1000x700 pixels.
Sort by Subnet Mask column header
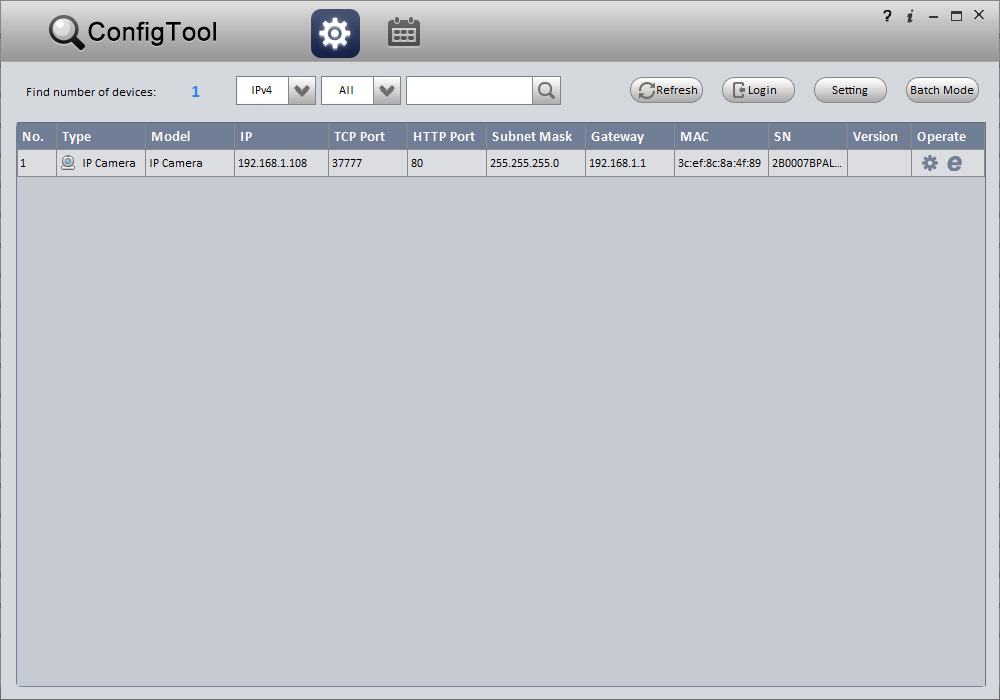(x=536, y=136)
